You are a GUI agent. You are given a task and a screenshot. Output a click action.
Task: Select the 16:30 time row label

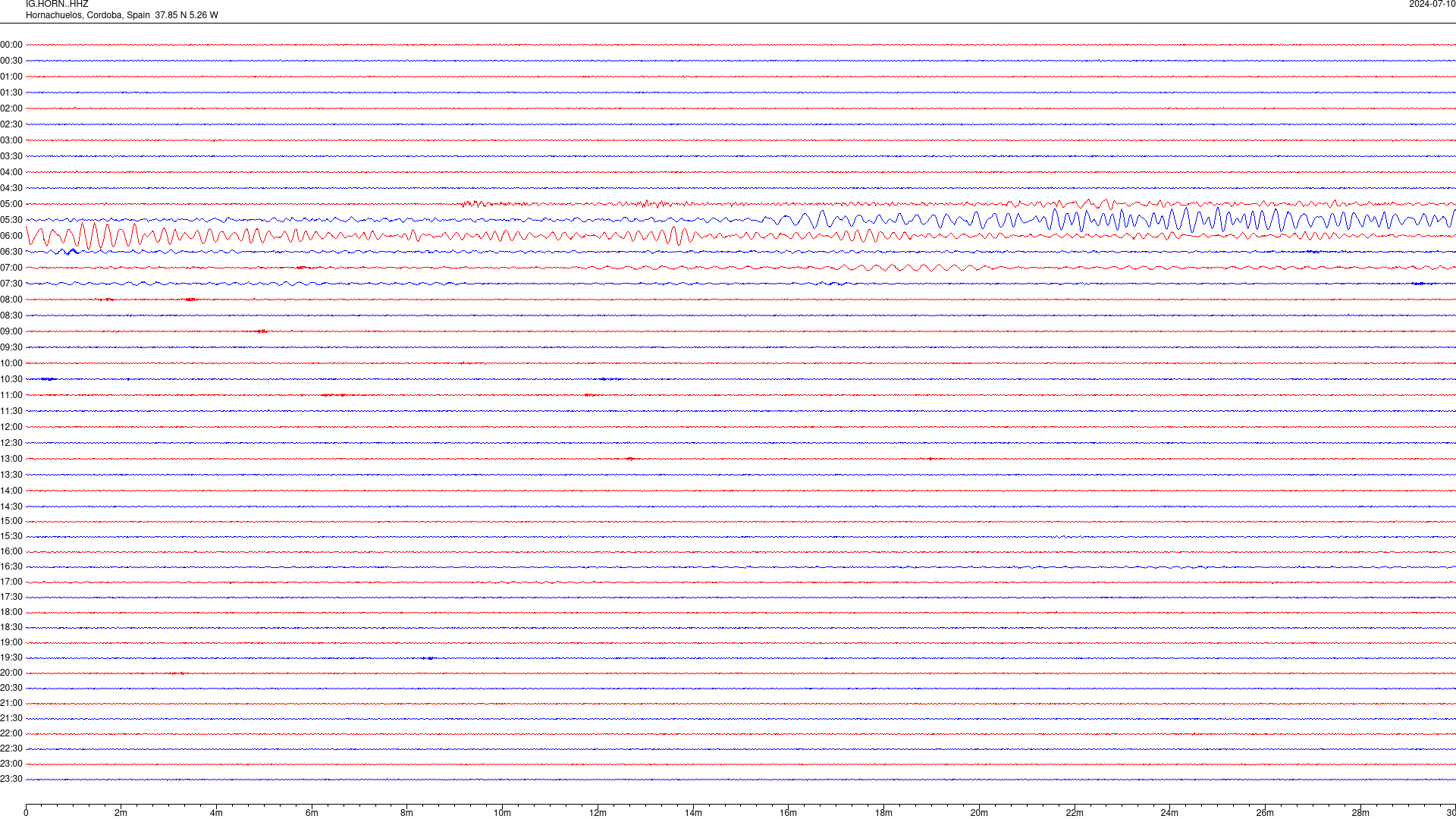tap(11, 566)
